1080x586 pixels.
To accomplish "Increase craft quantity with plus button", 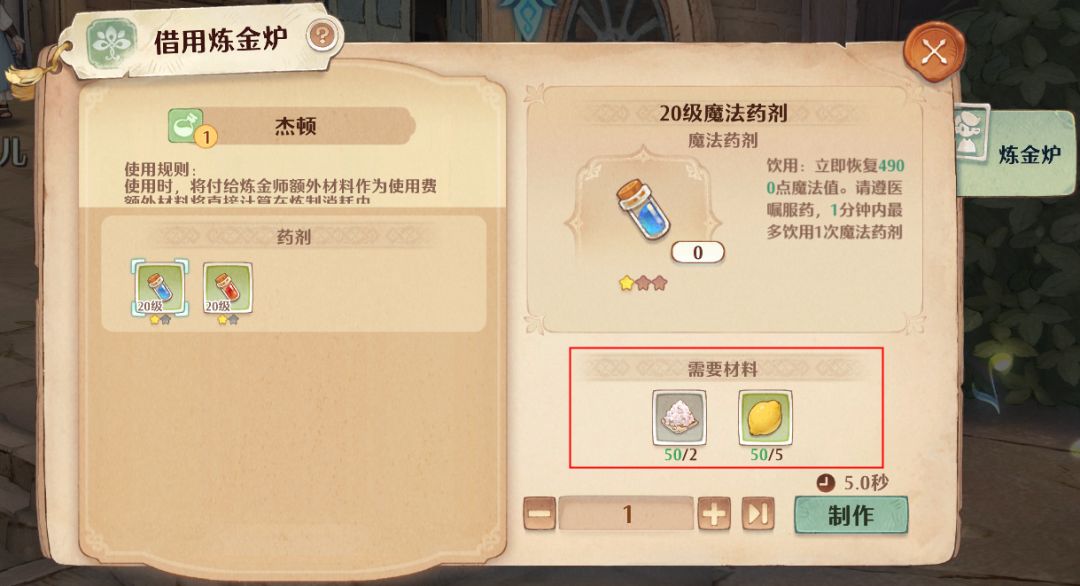I will (x=714, y=514).
